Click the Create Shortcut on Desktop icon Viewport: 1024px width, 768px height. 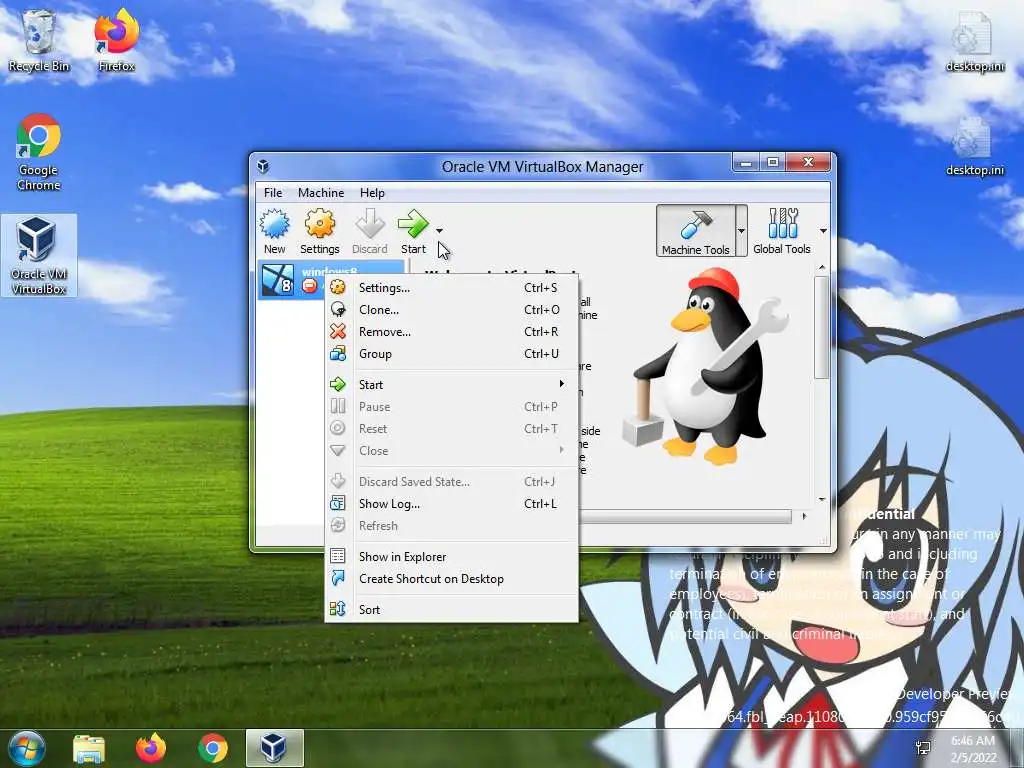point(338,579)
